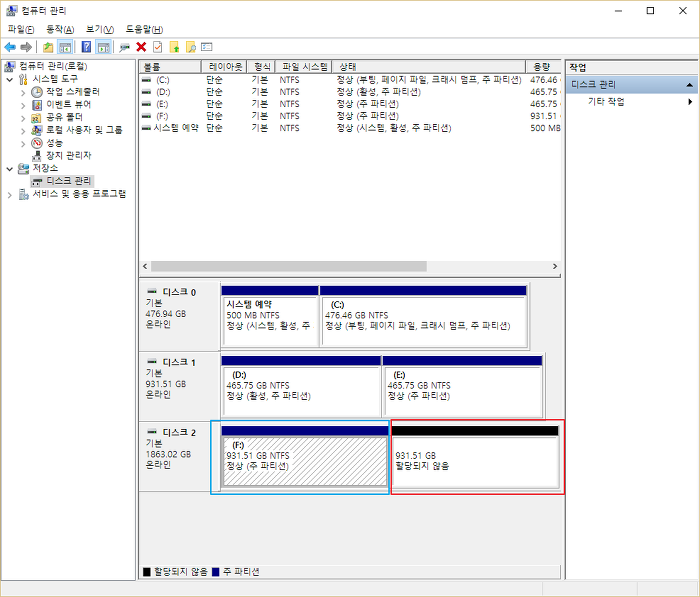Click the blue Back arrow in toolbar
Screen dimensions: 700x597
click(10, 47)
